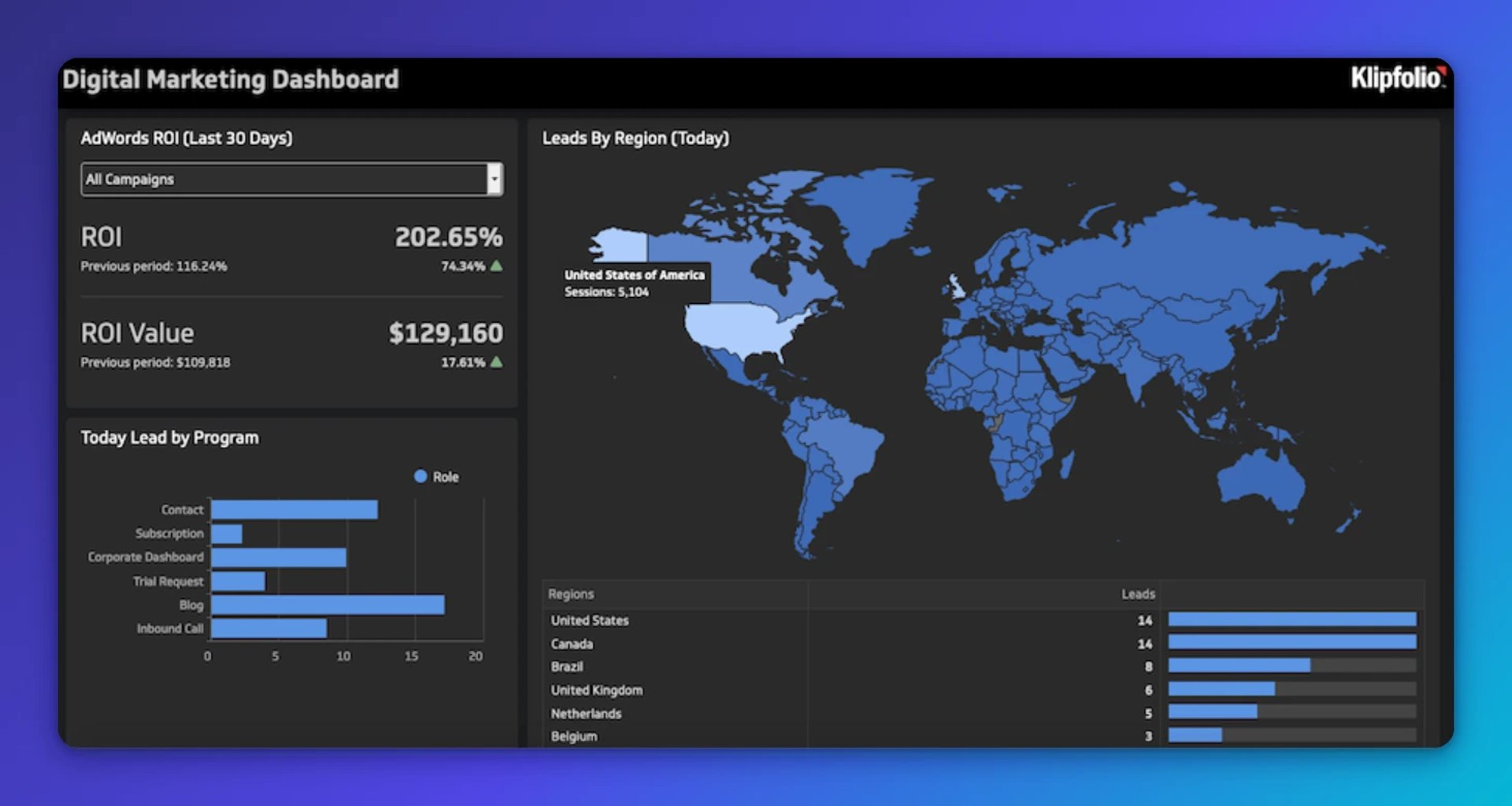
Task: Click the ROI Value $129,160
Action: [x=446, y=333]
